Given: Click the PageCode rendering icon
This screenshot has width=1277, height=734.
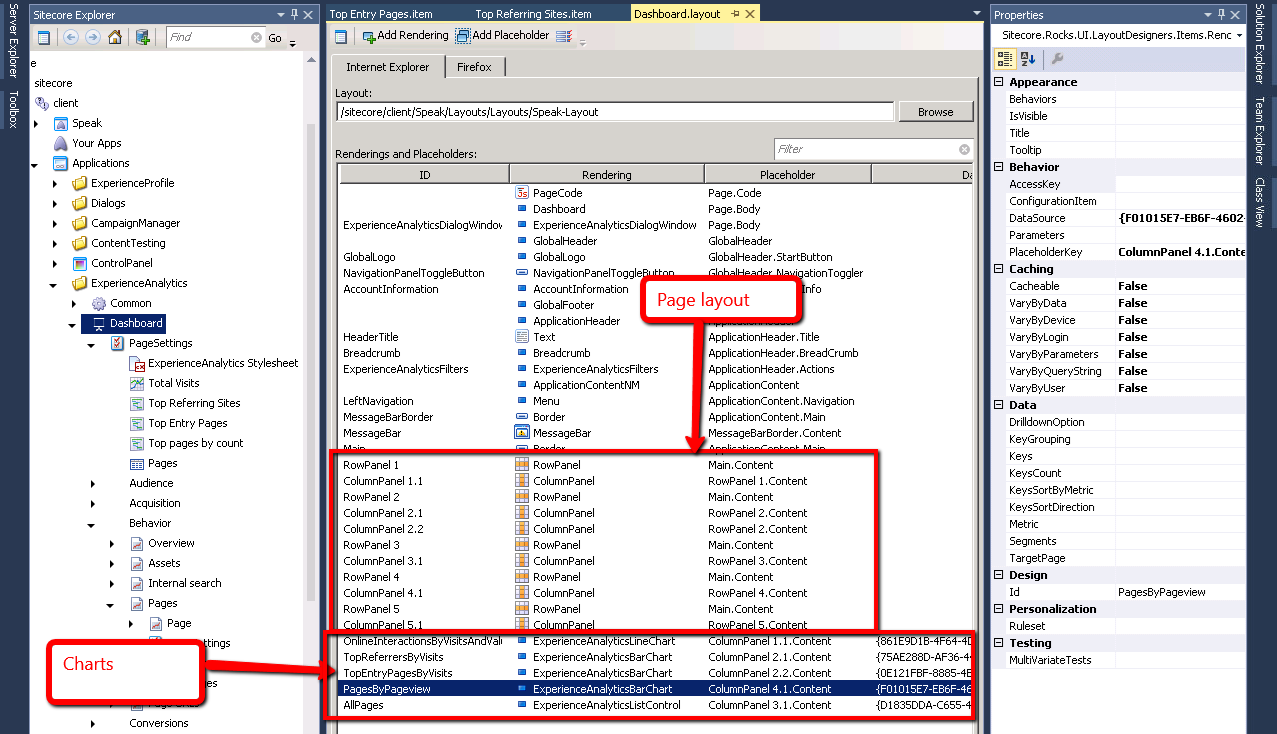Looking at the screenshot, I should [x=521, y=193].
